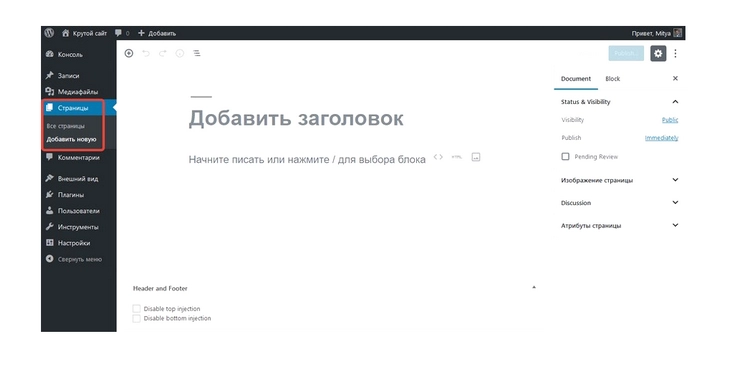Open Инструменты menu
Screen dimensions: 730x375
pos(79,227)
